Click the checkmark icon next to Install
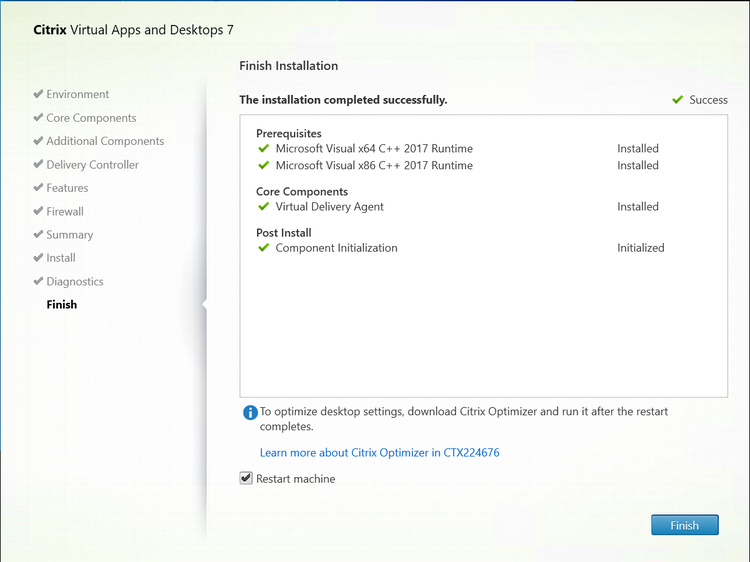Screen dimensions: 750x562 [x=38, y=257]
